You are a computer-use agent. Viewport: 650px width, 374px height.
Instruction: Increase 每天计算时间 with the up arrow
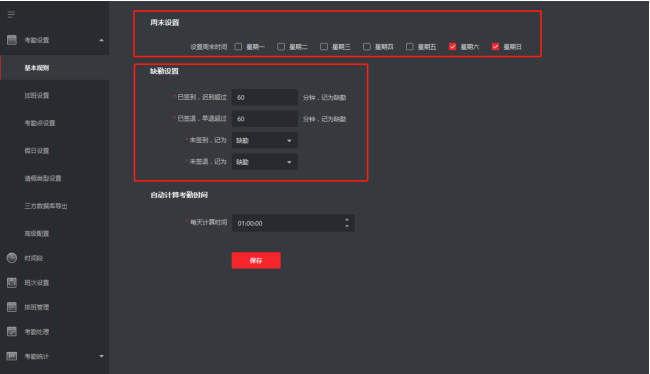pyautogui.click(x=347, y=220)
